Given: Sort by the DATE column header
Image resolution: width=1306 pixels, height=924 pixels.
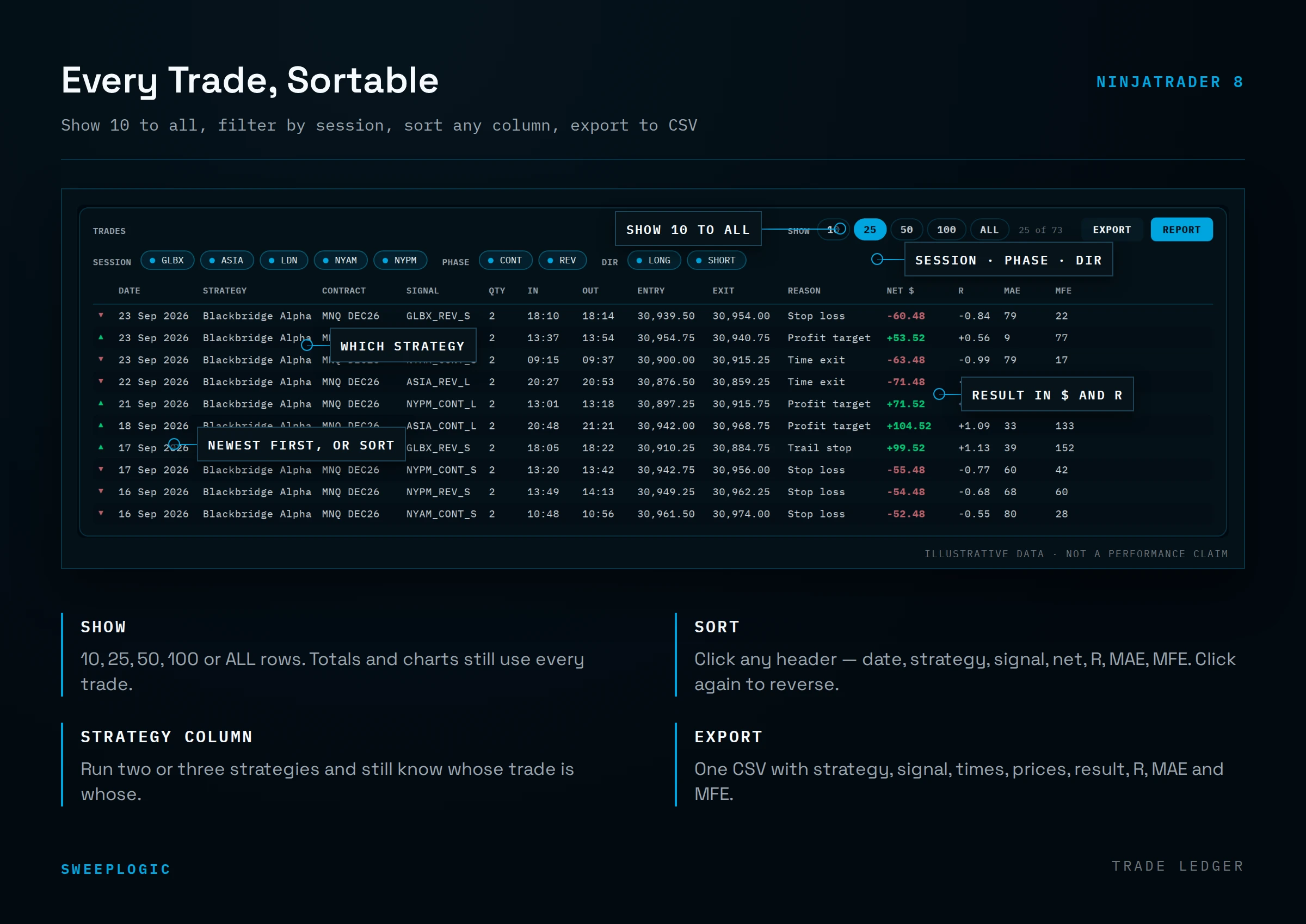Looking at the screenshot, I should tap(129, 291).
